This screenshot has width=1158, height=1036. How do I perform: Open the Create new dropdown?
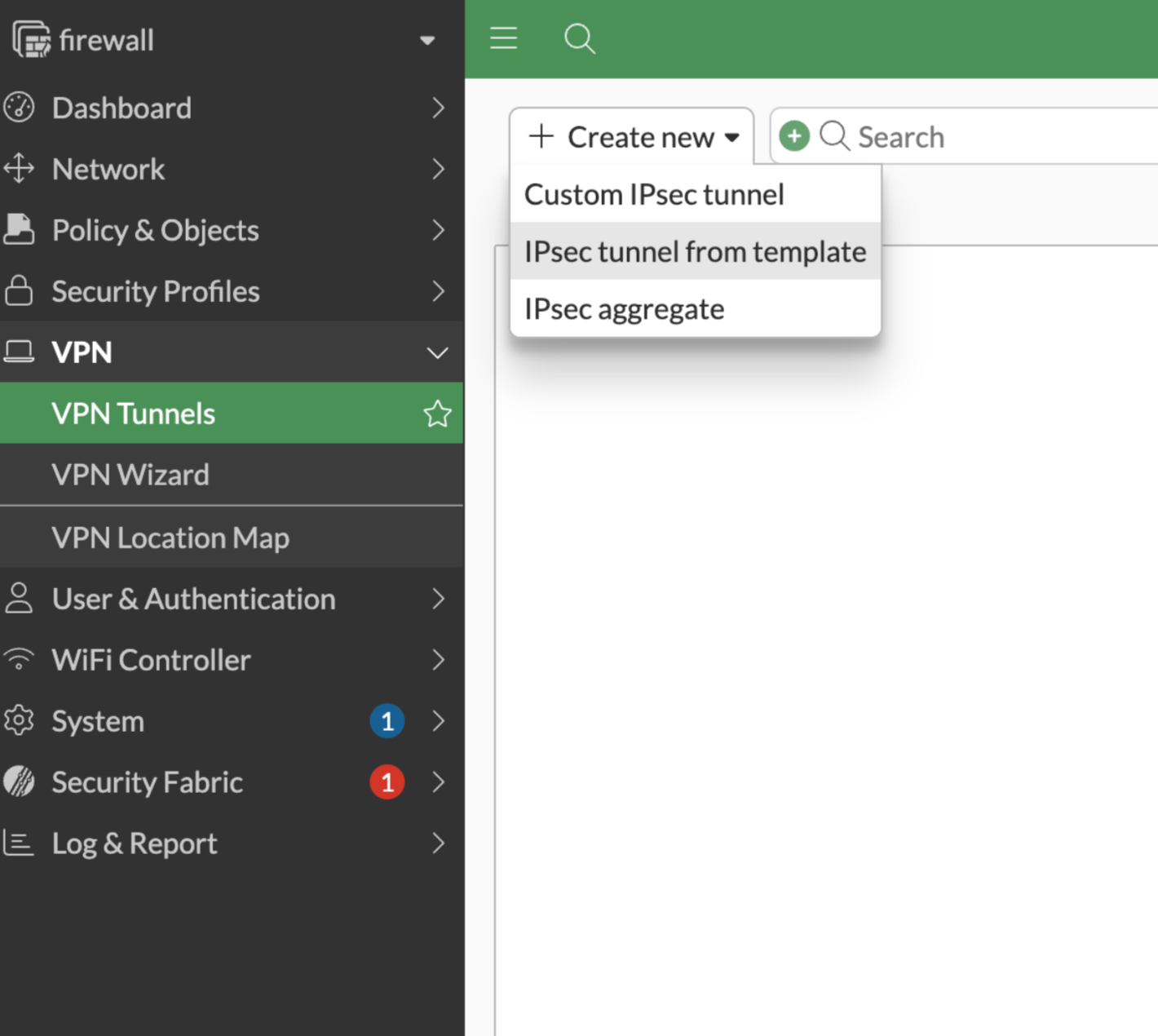pyautogui.click(x=632, y=136)
